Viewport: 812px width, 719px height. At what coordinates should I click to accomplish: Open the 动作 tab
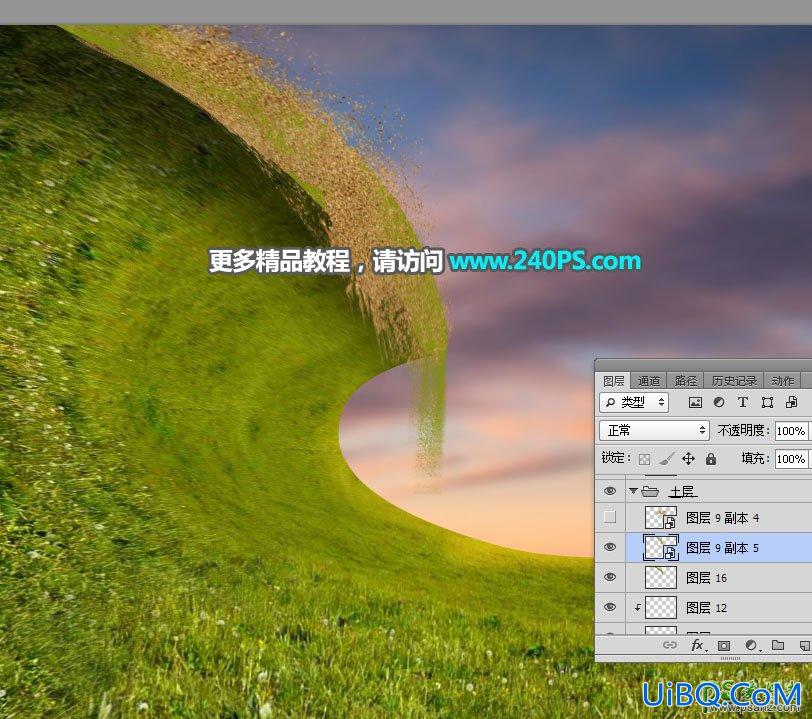point(782,381)
